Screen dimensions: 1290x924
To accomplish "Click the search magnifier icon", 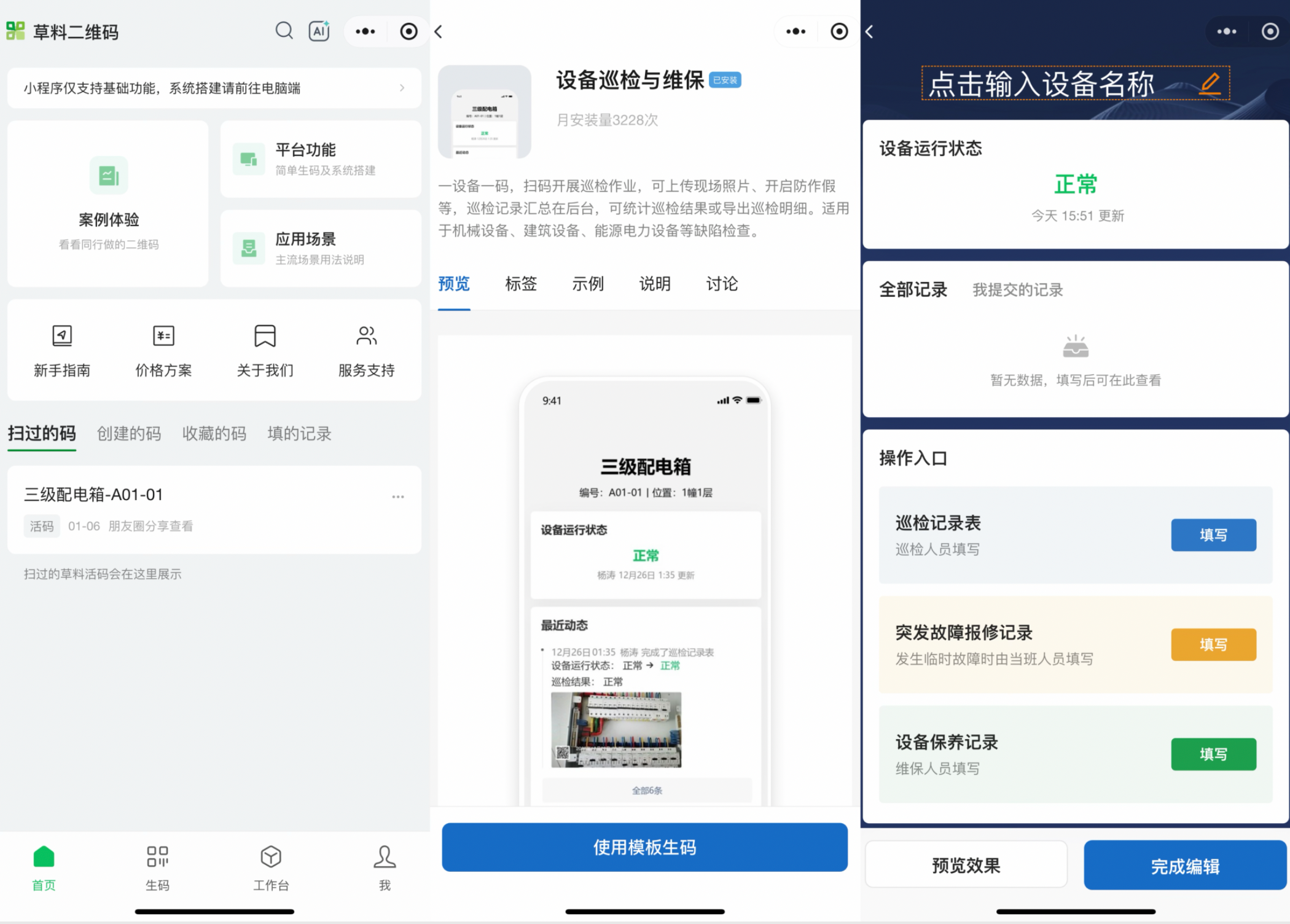I will click(x=284, y=31).
